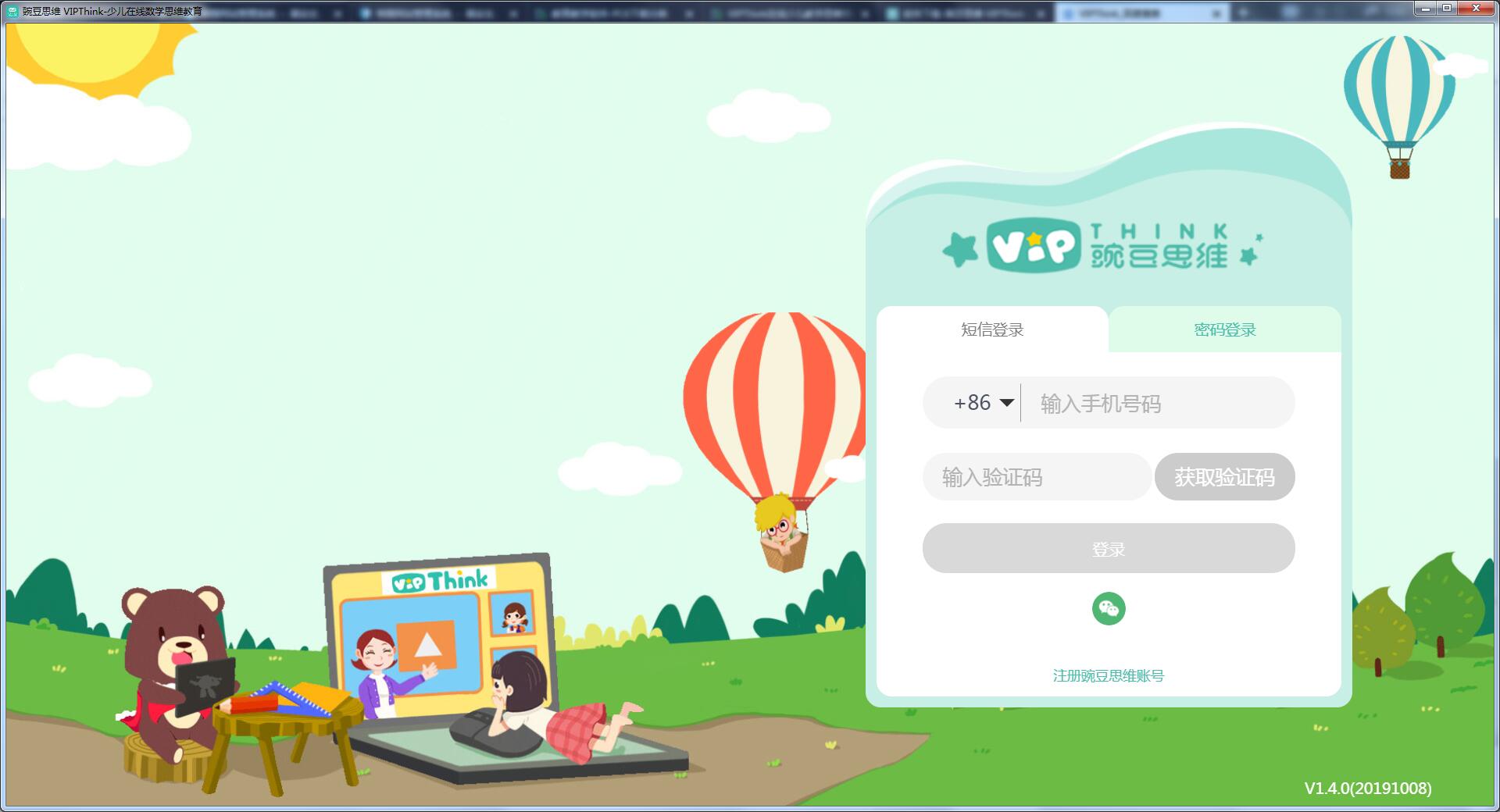1500x812 pixels.
Task: Close the VIPThink window
Action: pyautogui.click(x=1475, y=9)
